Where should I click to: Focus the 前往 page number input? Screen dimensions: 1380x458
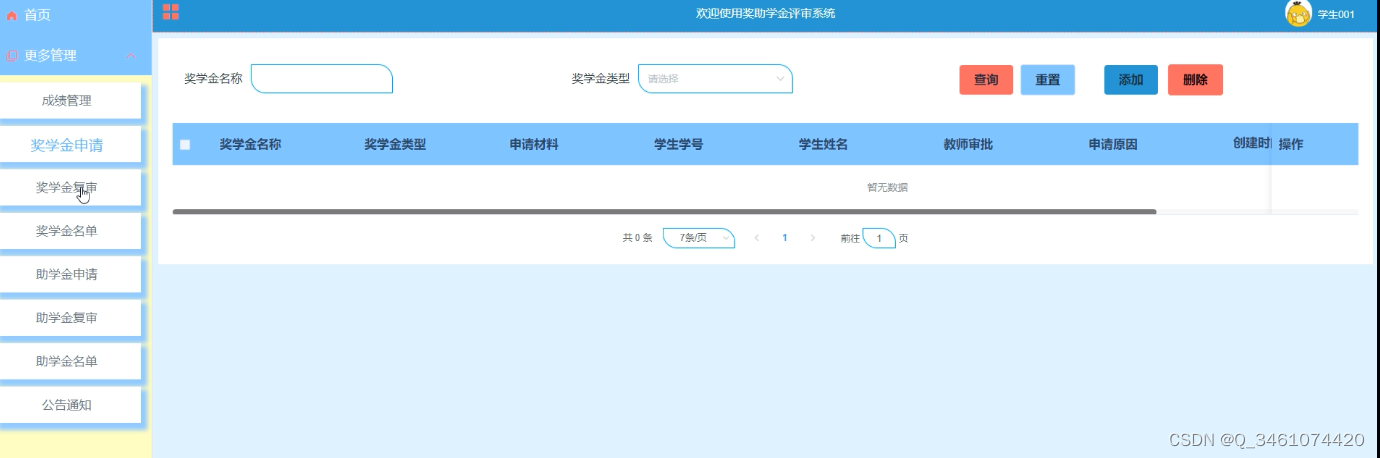879,238
